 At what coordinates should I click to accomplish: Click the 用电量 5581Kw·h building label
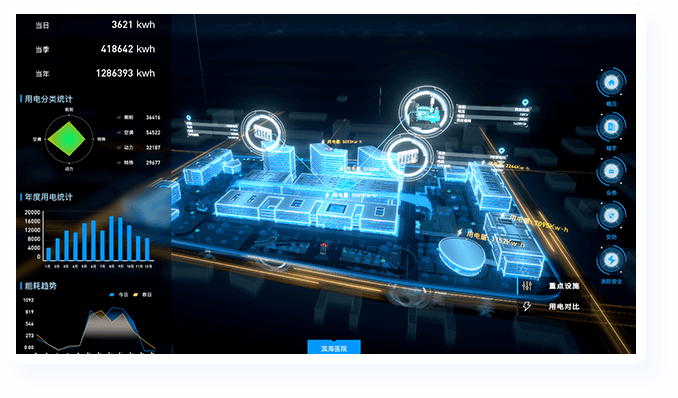pos(354,195)
